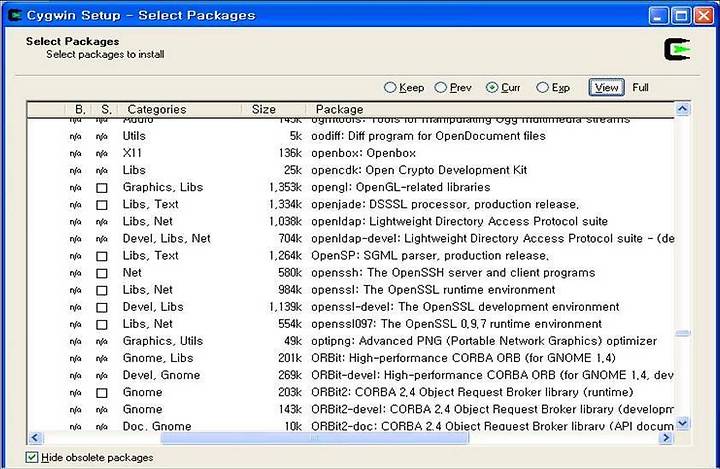Tick the source checkbox for openjade
Viewport: 720px width, 469px height.
coord(102,205)
